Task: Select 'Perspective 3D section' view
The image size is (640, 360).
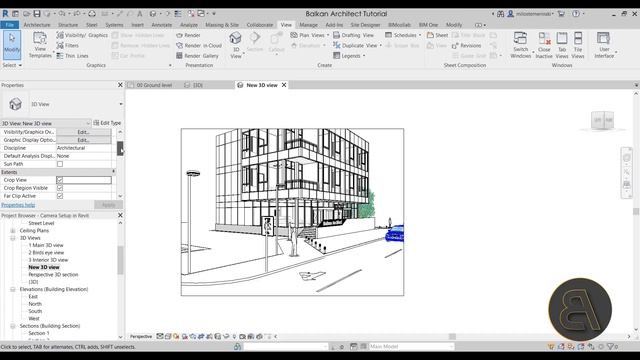Action: [53, 275]
